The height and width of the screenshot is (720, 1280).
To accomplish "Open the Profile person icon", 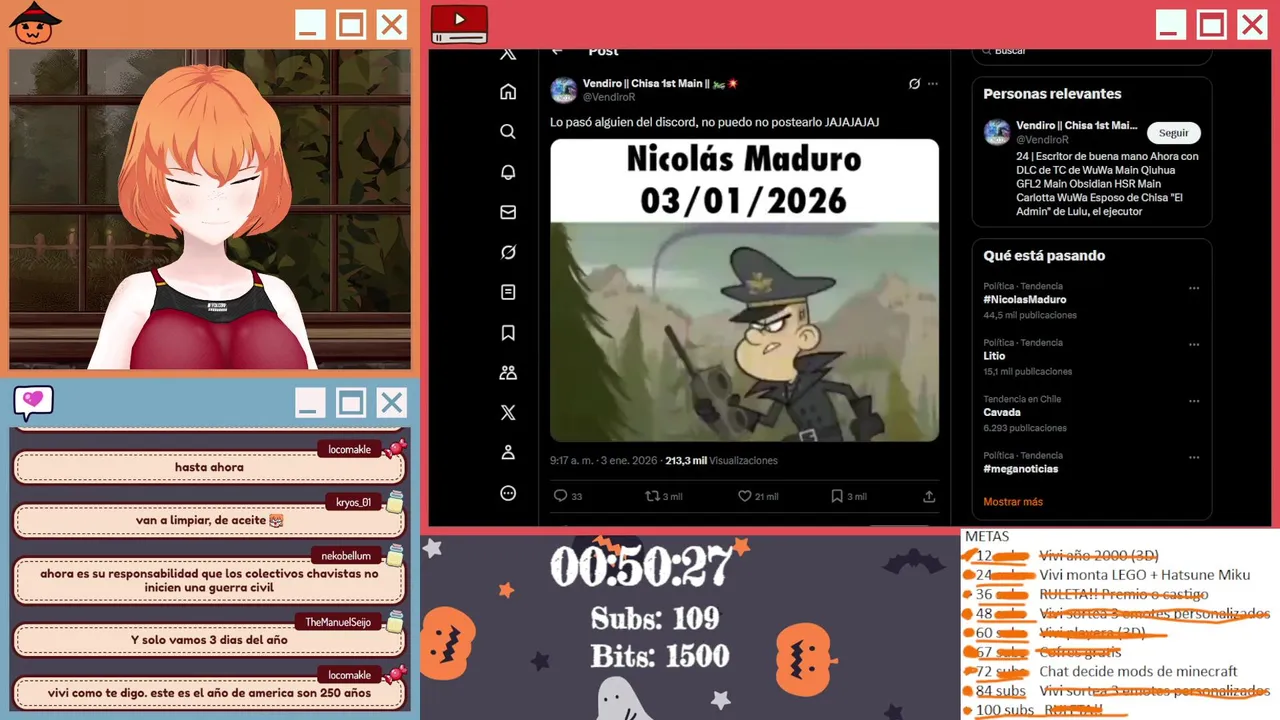I will (508, 452).
